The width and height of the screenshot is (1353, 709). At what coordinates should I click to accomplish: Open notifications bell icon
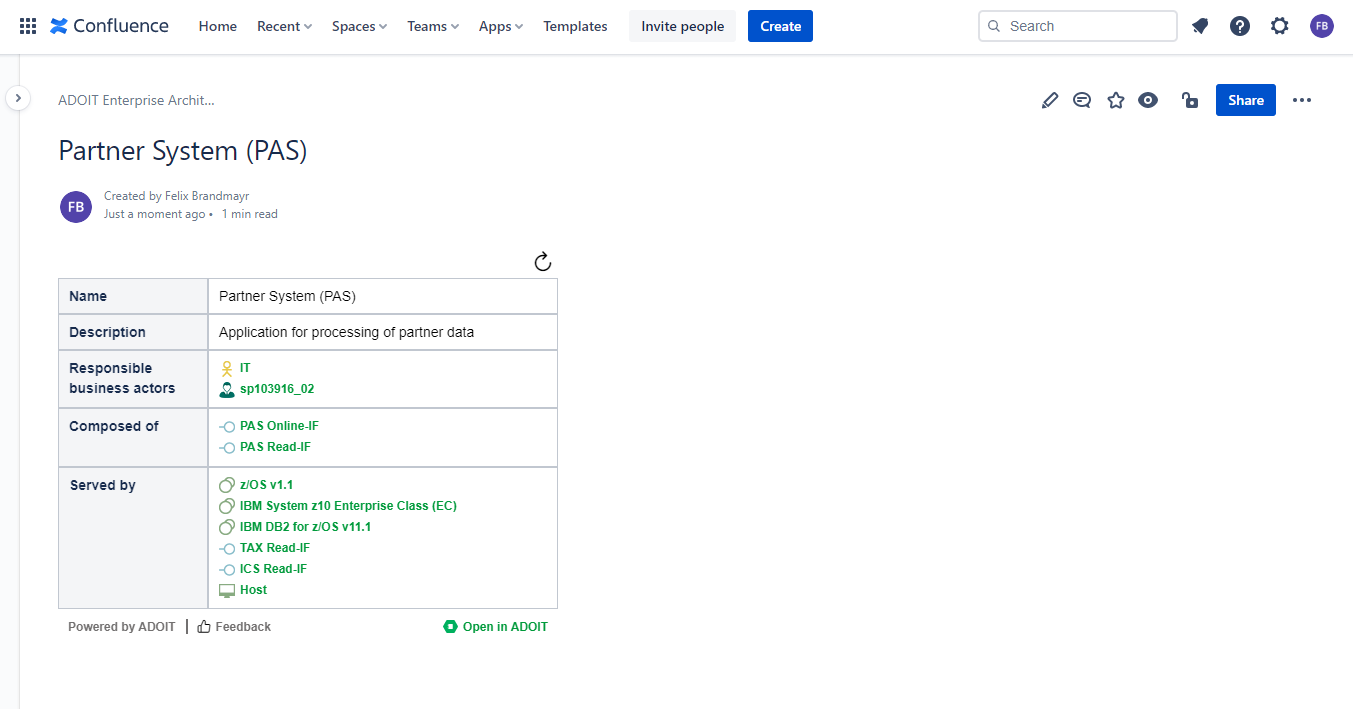(x=1200, y=26)
